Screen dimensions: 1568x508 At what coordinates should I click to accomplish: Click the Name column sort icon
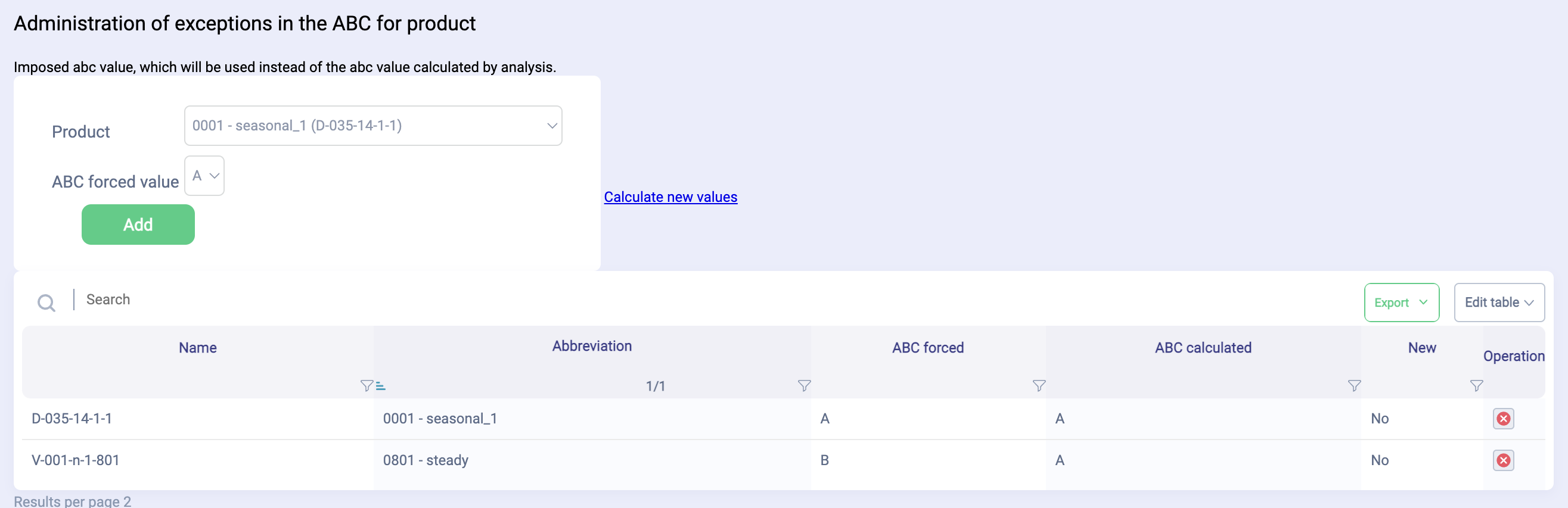pyautogui.click(x=381, y=386)
